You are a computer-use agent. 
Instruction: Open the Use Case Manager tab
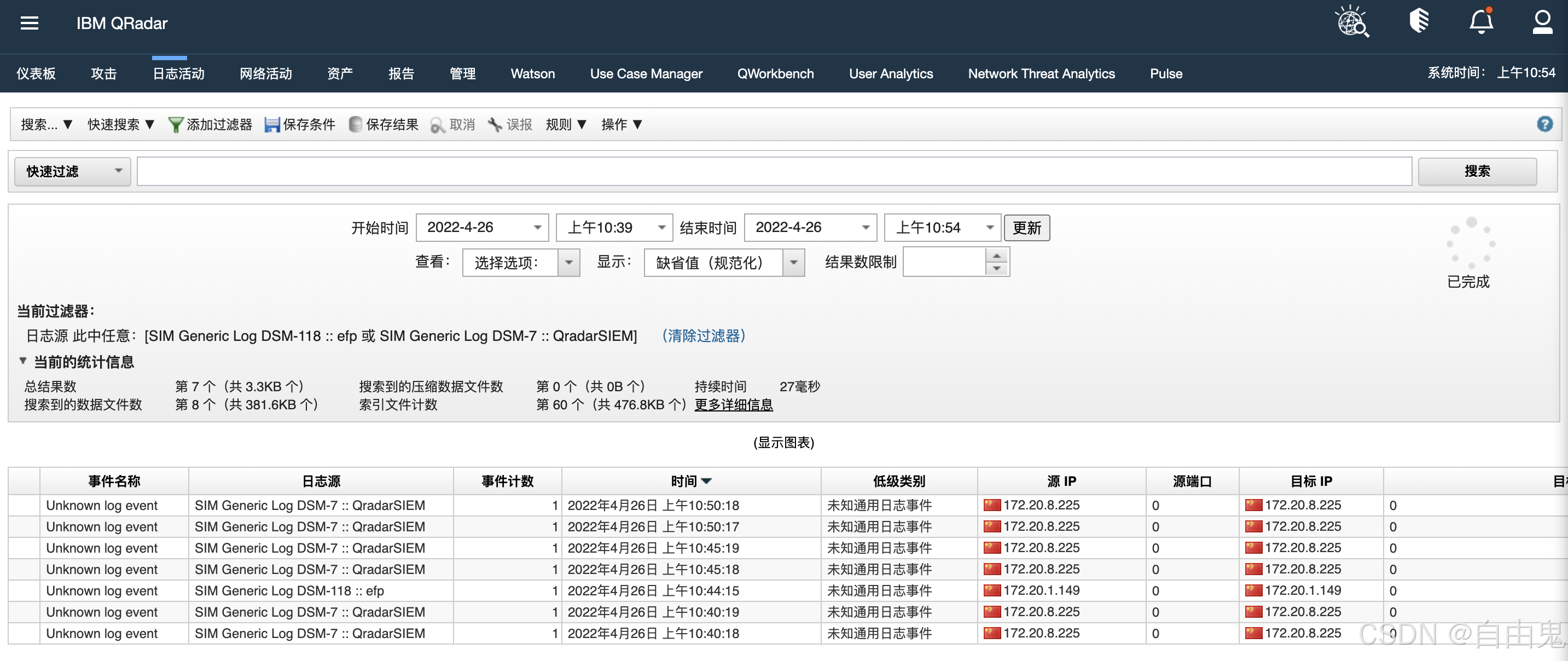point(646,74)
